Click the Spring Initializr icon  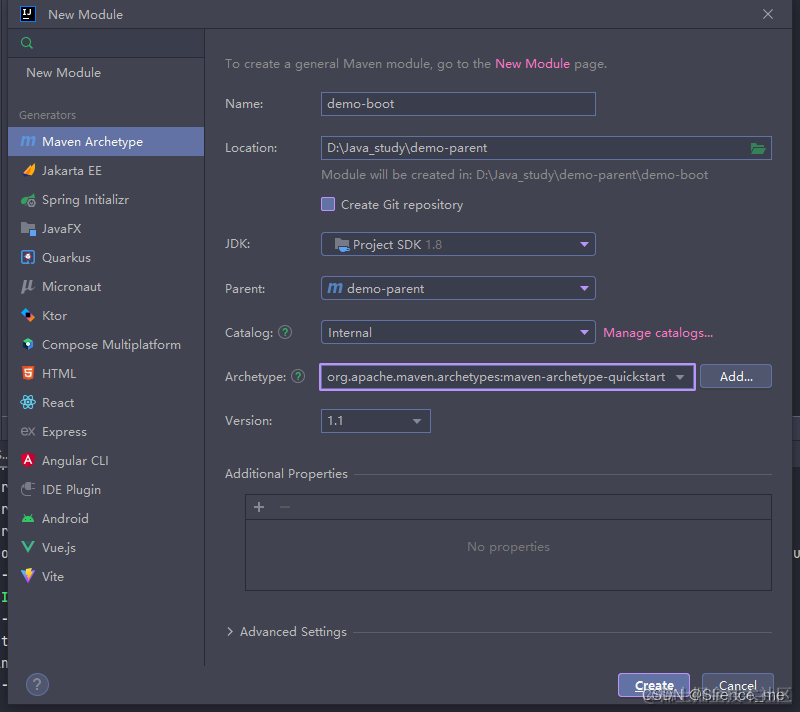tap(28, 200)
